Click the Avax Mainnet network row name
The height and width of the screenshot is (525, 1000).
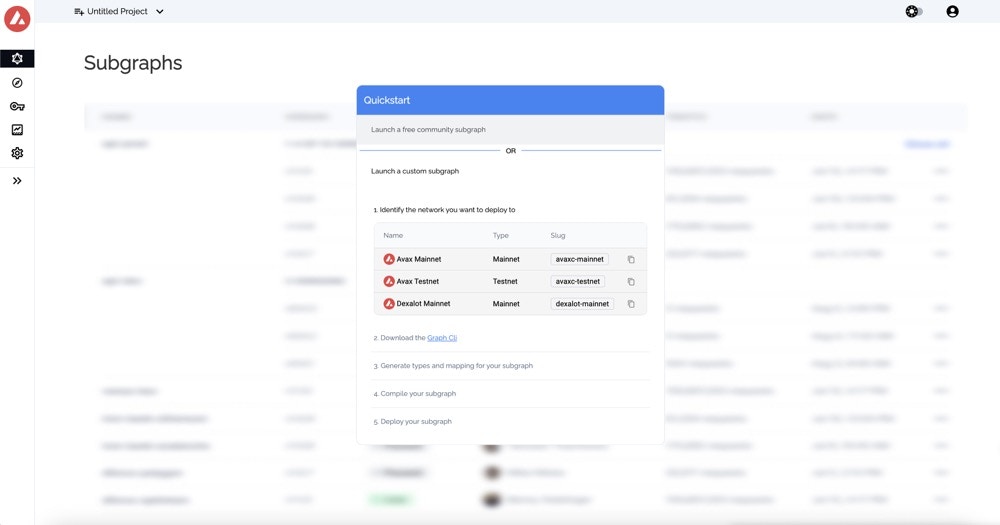click(x=418, y=260)
